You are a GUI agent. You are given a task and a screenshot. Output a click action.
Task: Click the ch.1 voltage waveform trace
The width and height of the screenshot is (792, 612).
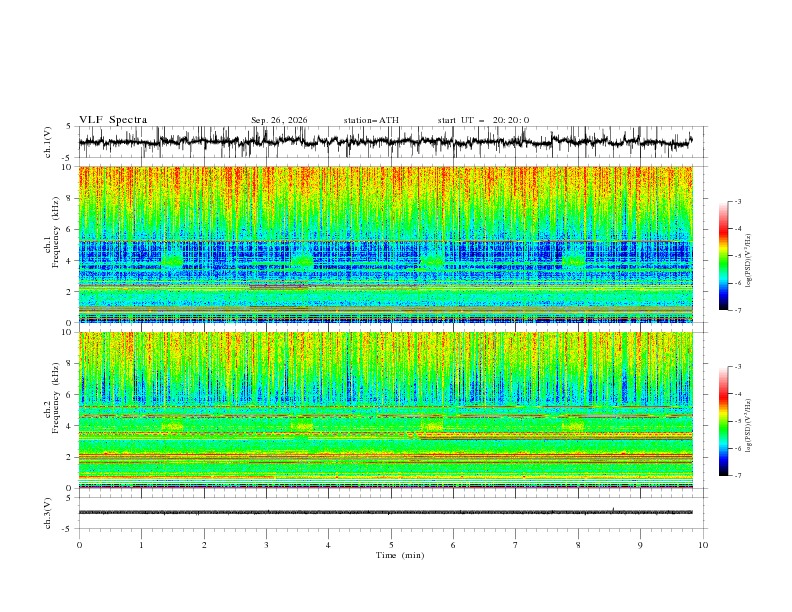pyautogui.click(x=385, y=141)
